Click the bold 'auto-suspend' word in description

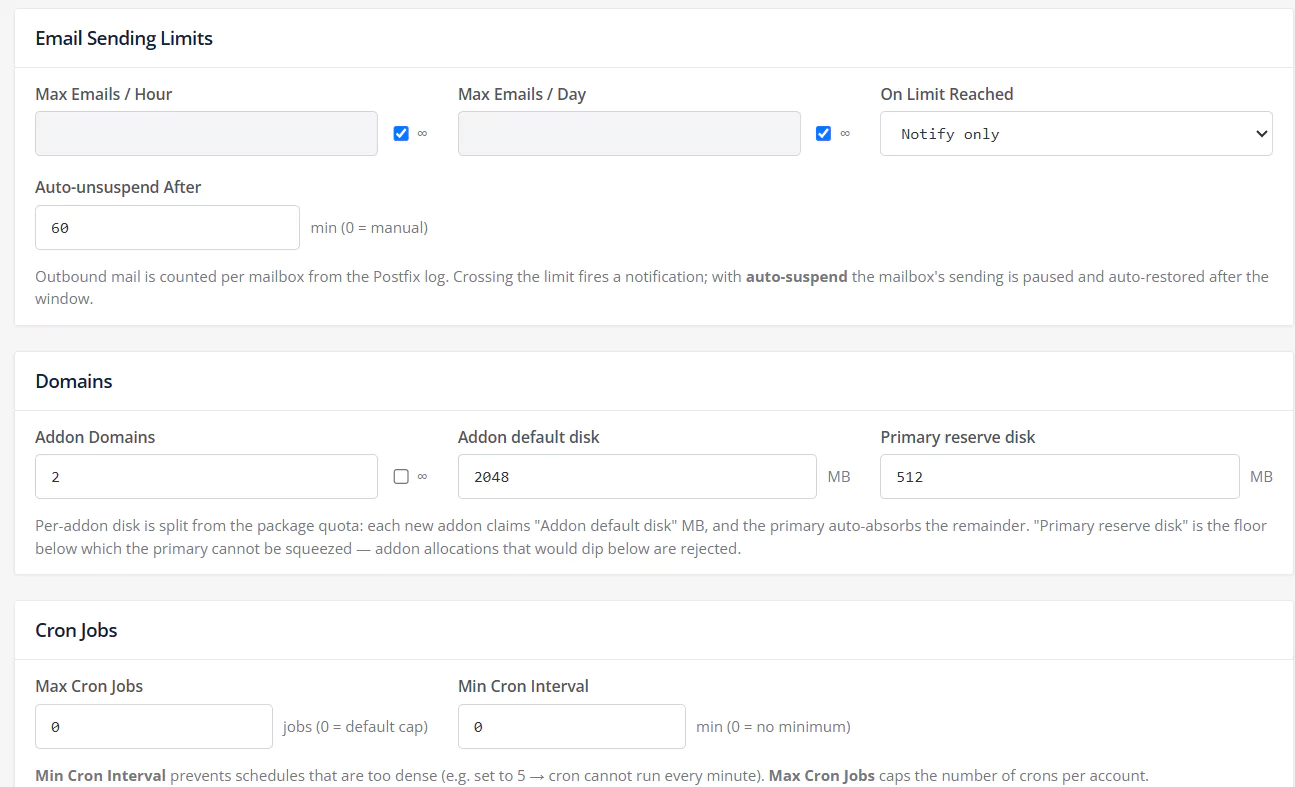(797, 276)
